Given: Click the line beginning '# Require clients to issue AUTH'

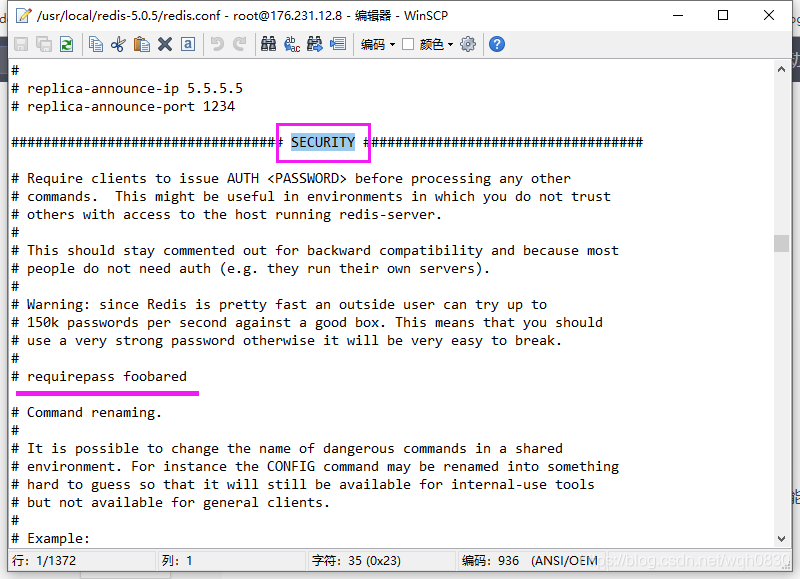Looking at the screenshot, I should pyautogui.click(x=291, y=179).
